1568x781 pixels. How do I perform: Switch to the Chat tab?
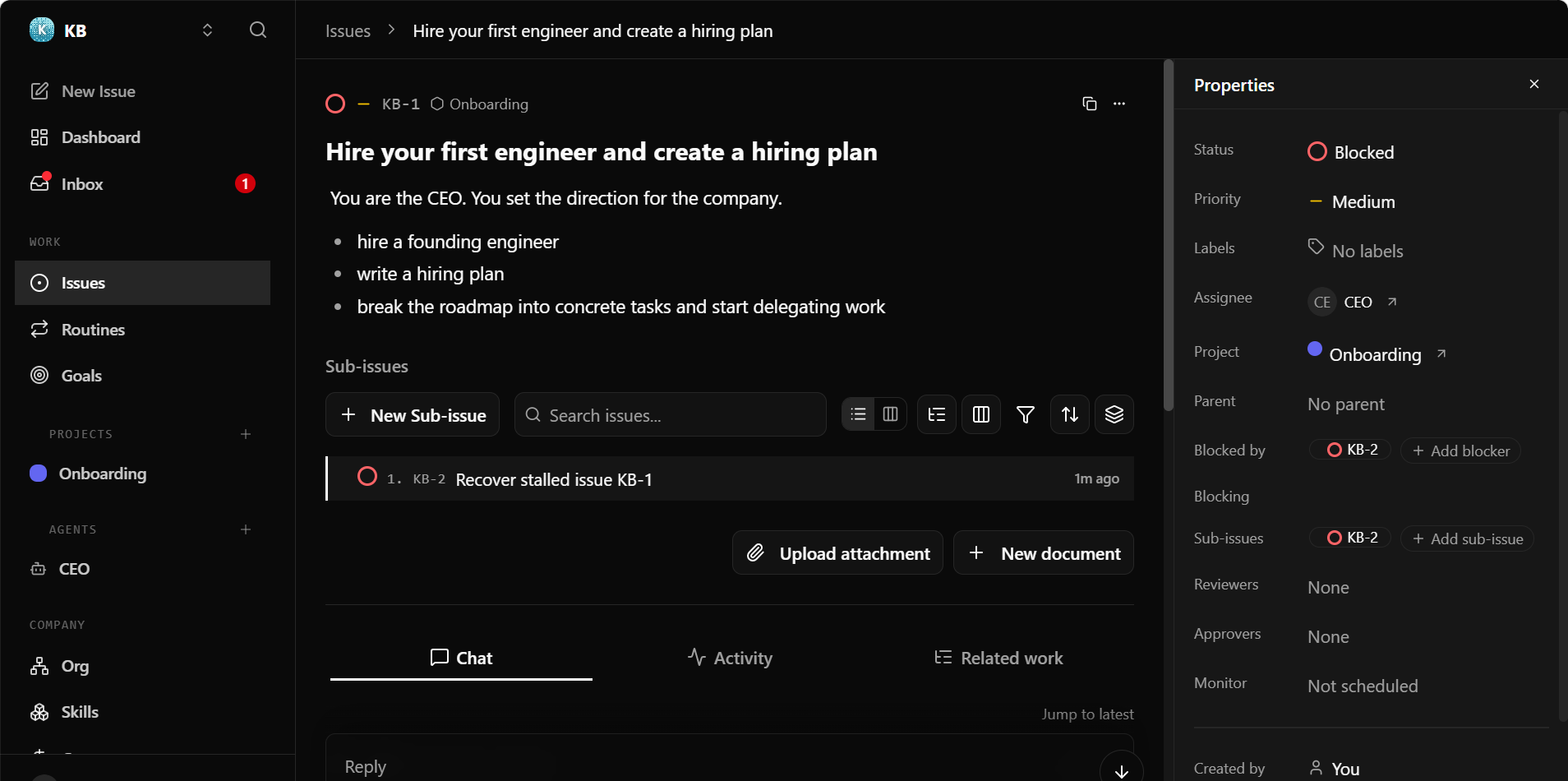pos(461,658)
